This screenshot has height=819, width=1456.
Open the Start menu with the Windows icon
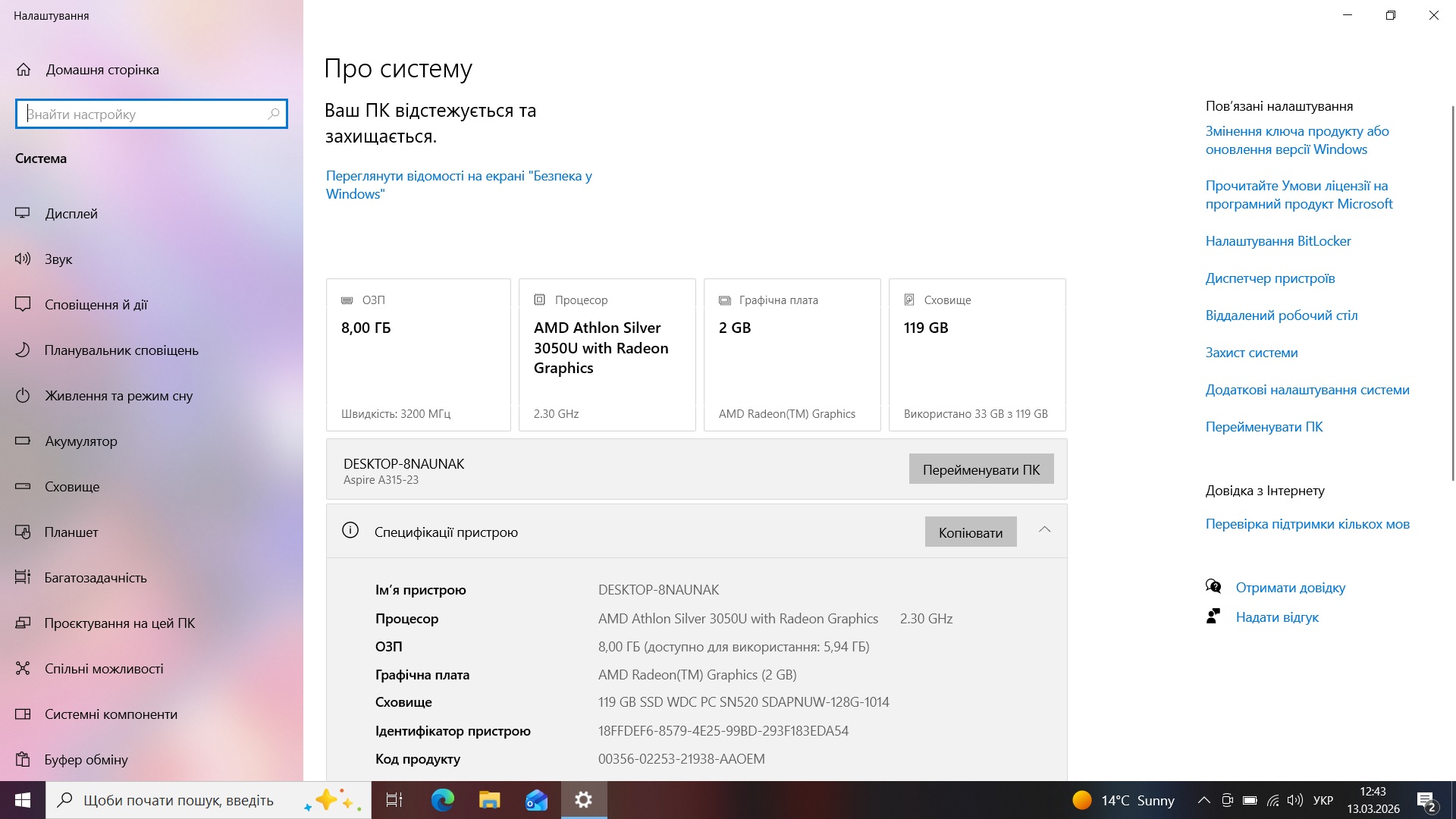pyautogui.click(x=22, y=800)
